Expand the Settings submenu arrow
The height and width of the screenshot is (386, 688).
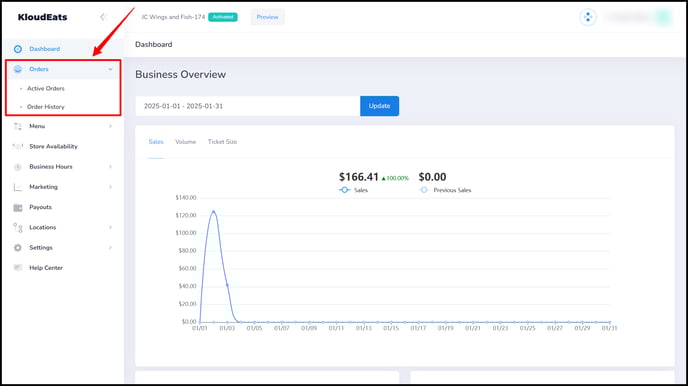pos(111,248)
